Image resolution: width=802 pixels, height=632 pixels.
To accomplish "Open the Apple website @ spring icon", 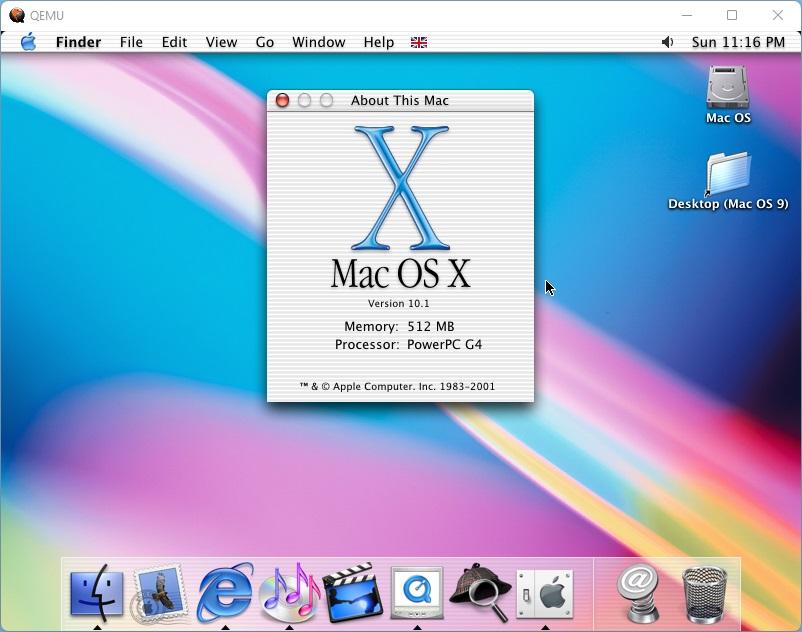I will coord(637,593).
